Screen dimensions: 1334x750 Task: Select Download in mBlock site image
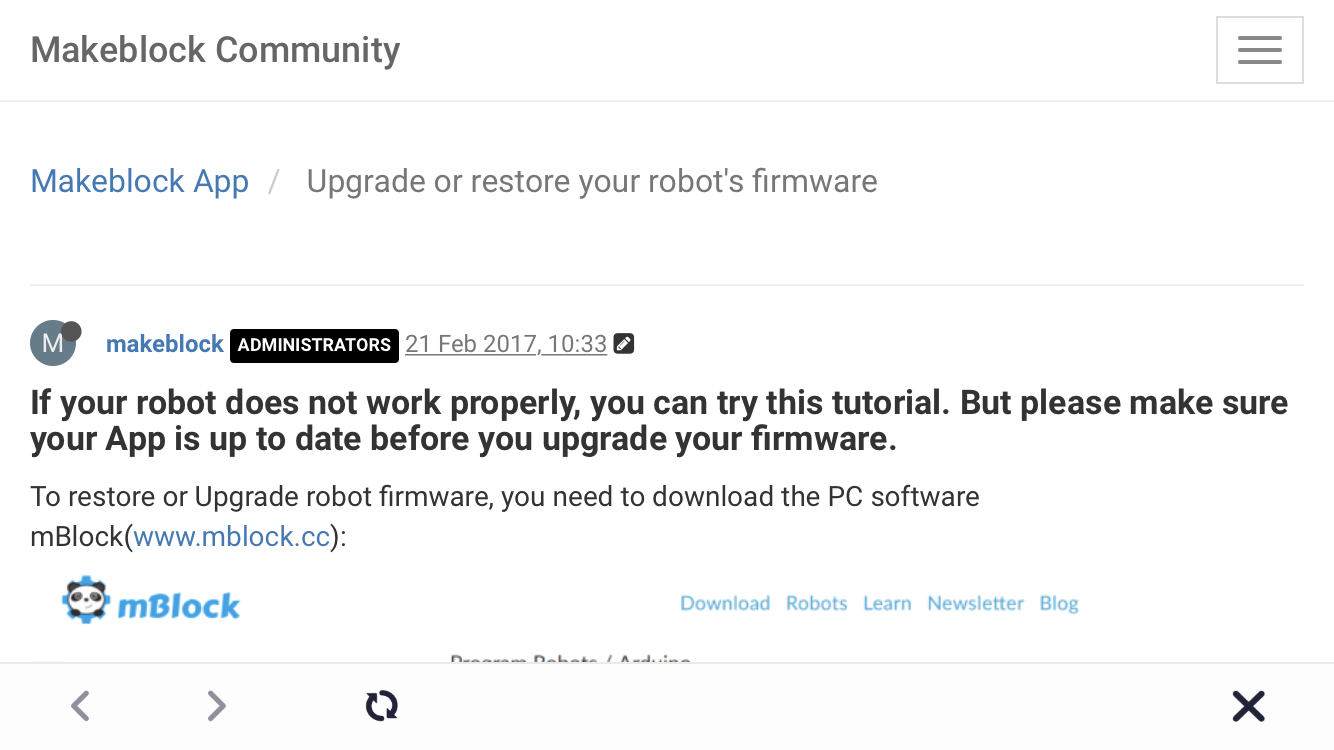[x=725, y=603]
